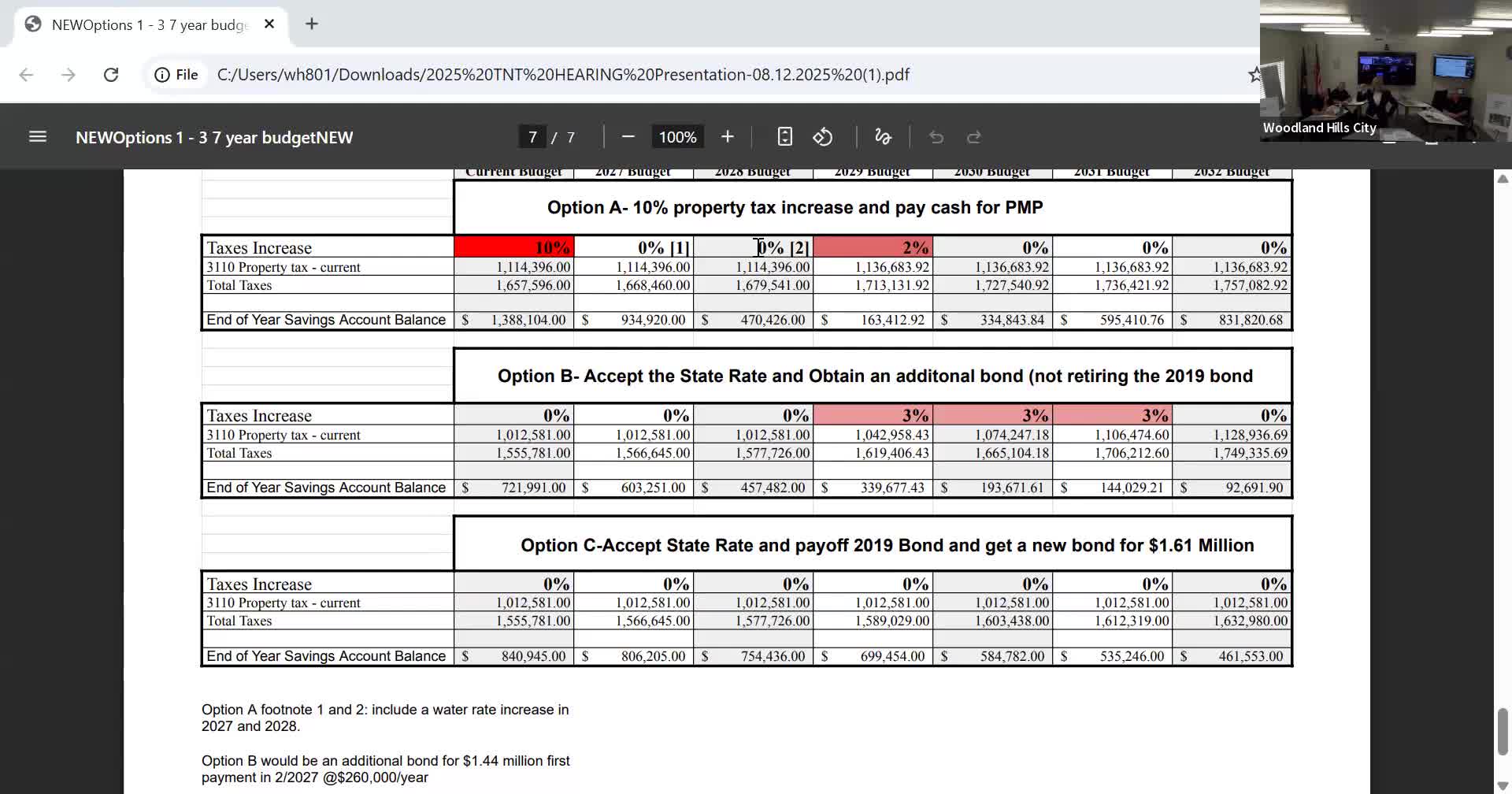Image resolution: width=1512 pixels, height=794 pixels.
Task: Select value 1,657,596.00 total taxes
Action: click(x=533, y=285)
